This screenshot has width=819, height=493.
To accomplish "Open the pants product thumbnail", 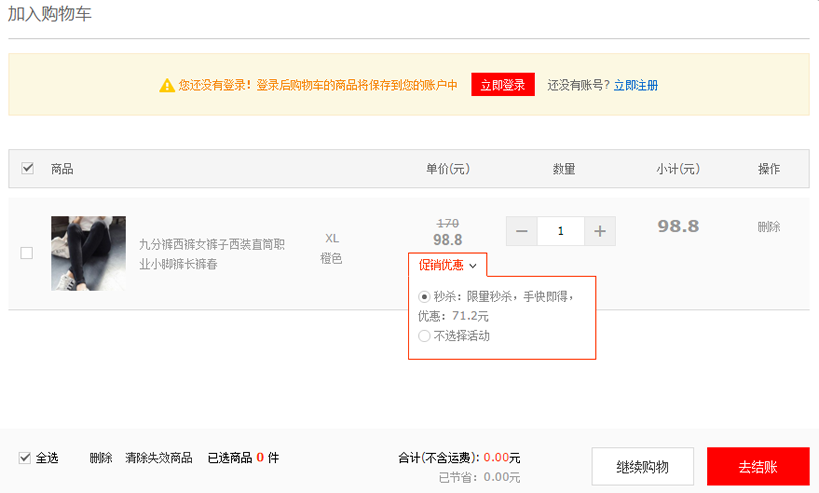I will 88,253.
